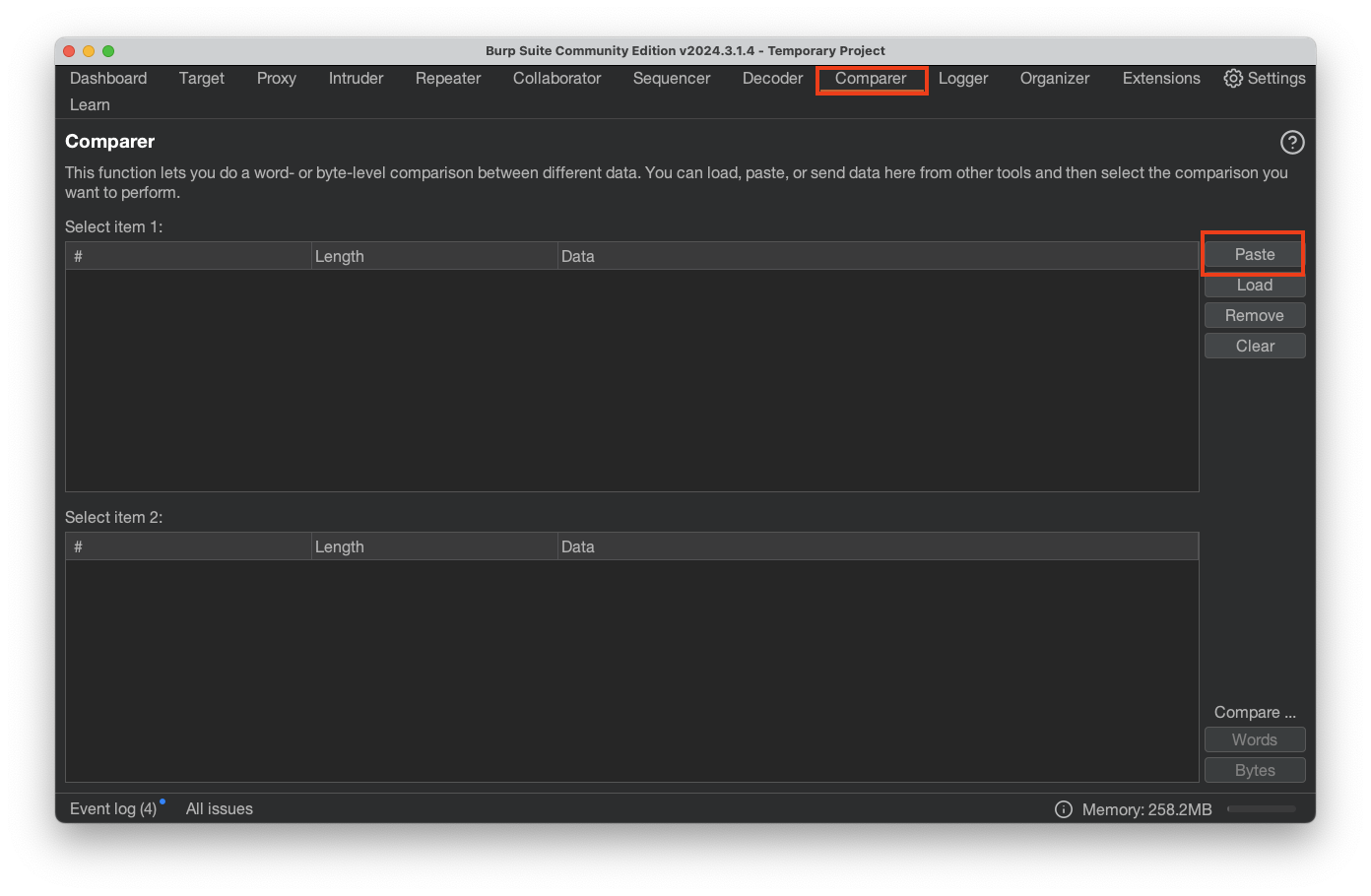Click the Clear button
This screenshot has height=896, width=1371.
pos(1255,346)
